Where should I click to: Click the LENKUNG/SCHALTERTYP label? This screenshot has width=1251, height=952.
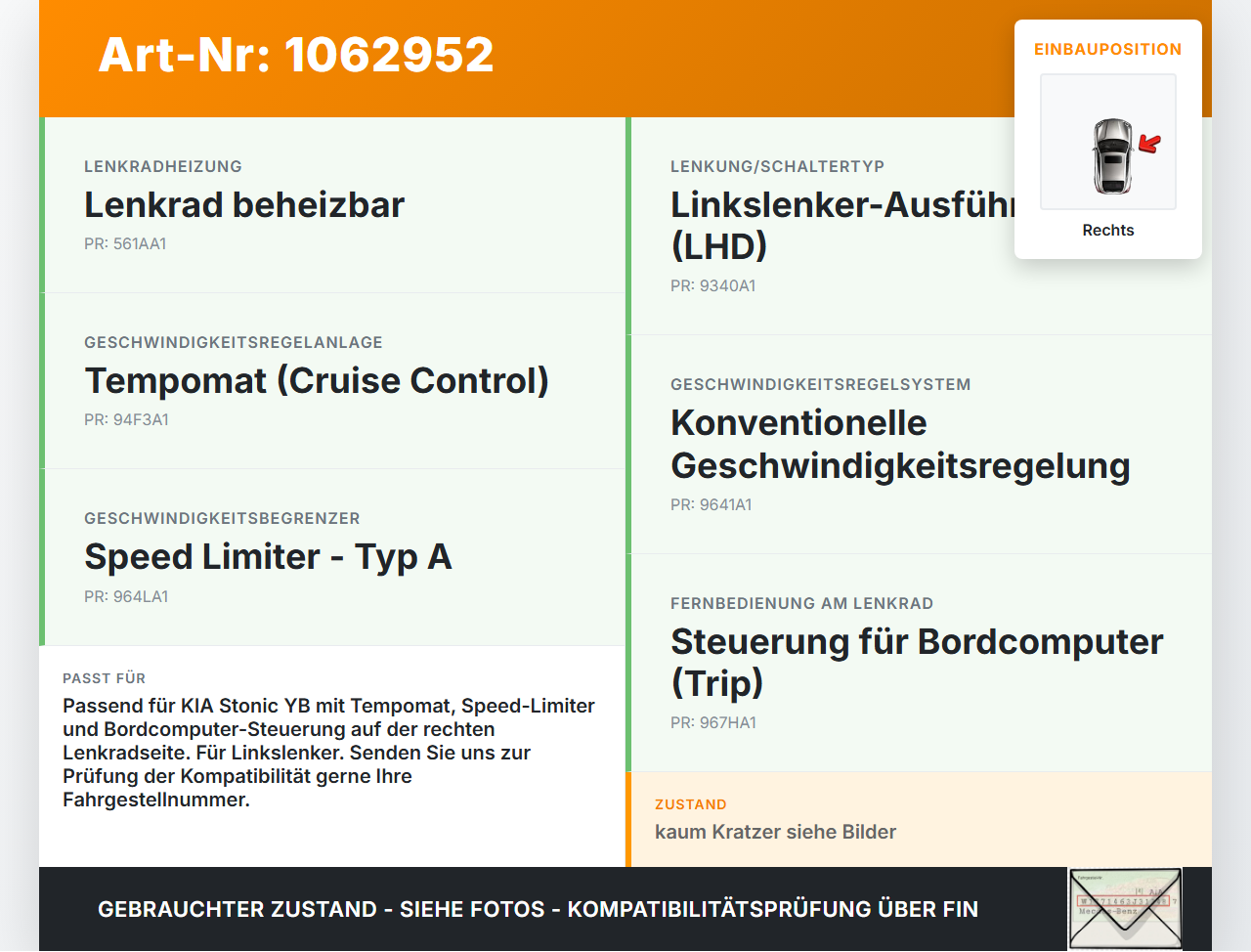tap(777, 166)
